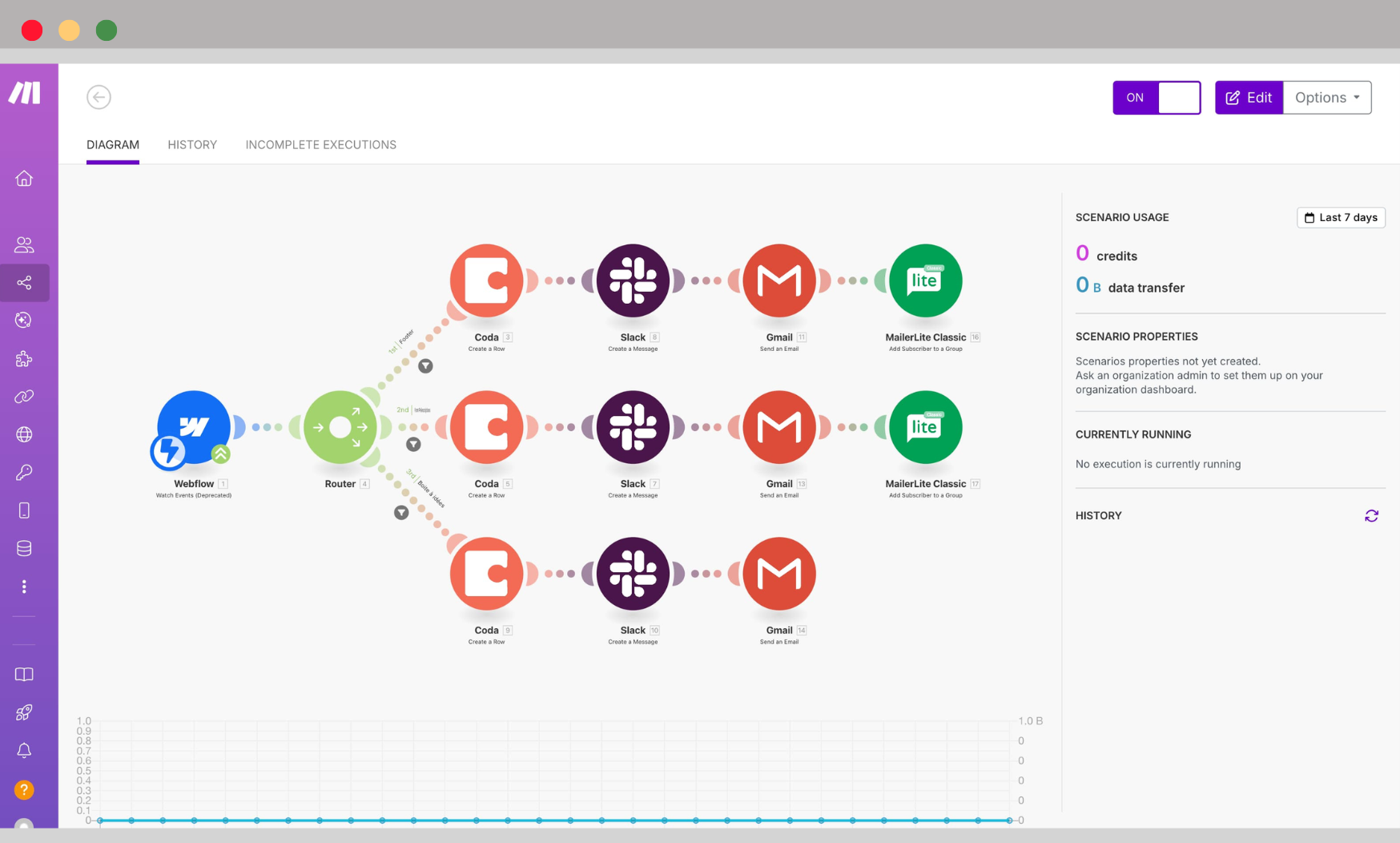Screen dimensions: 1400x843
Task: Open the filter on the Boîte à idées route
Action: (400, 511)
